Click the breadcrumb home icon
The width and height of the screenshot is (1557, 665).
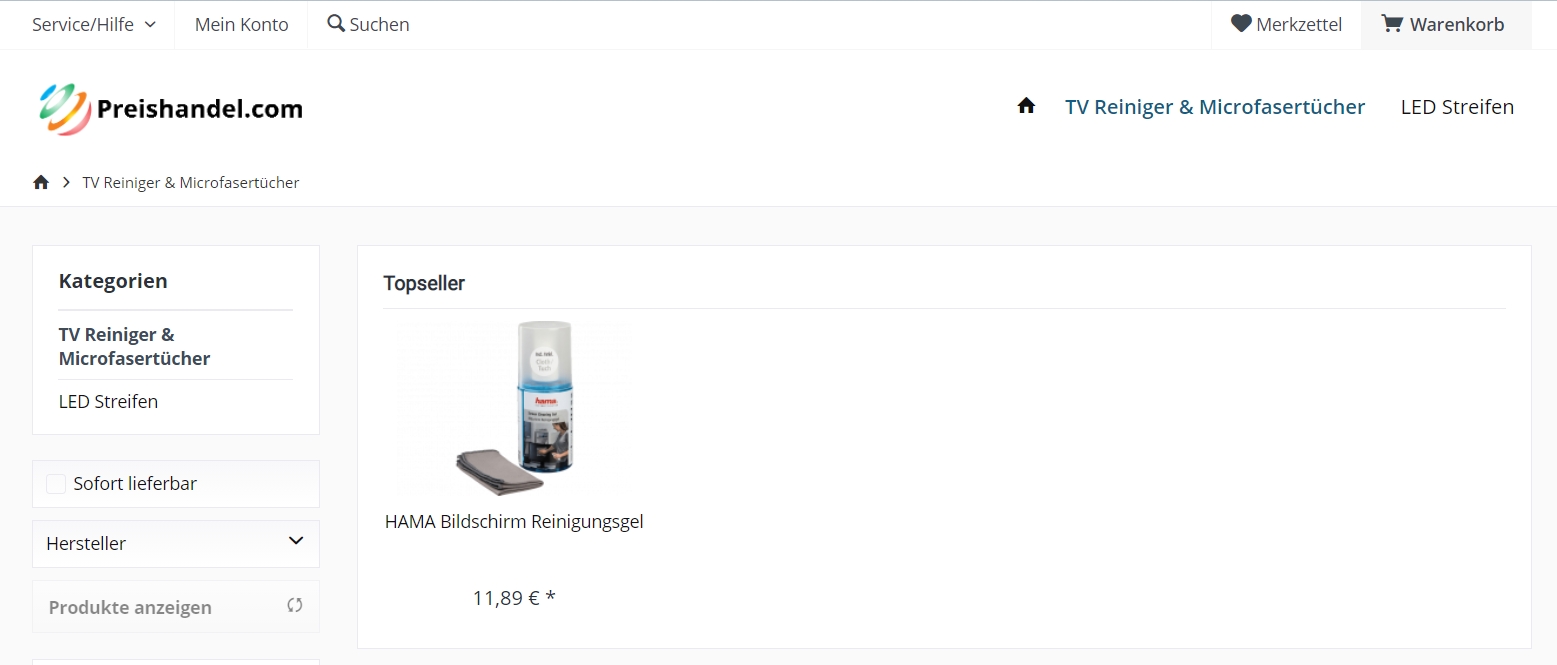[x=41, y=182]
